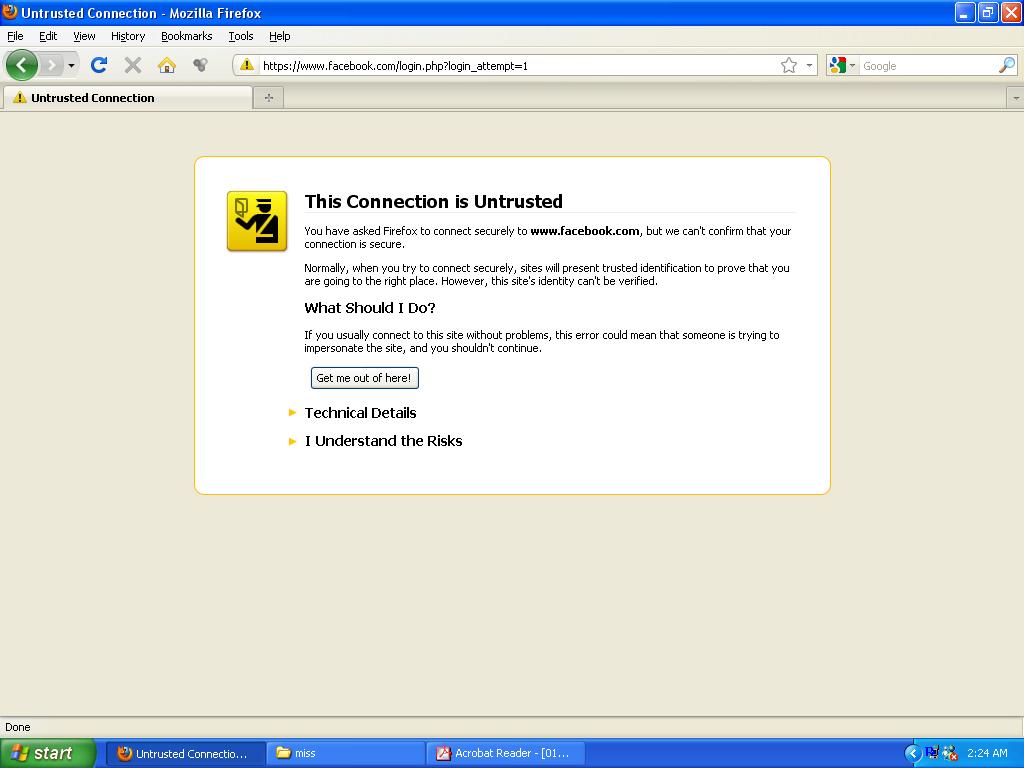Viewport: 1024px width, 768px height.
Task: Click the bold www.facebook.com text
Action: [584, 231]
